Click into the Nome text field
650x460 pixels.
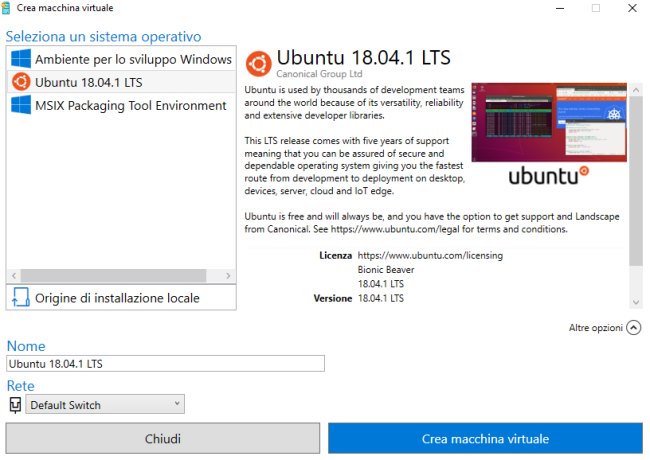point(165,363)
